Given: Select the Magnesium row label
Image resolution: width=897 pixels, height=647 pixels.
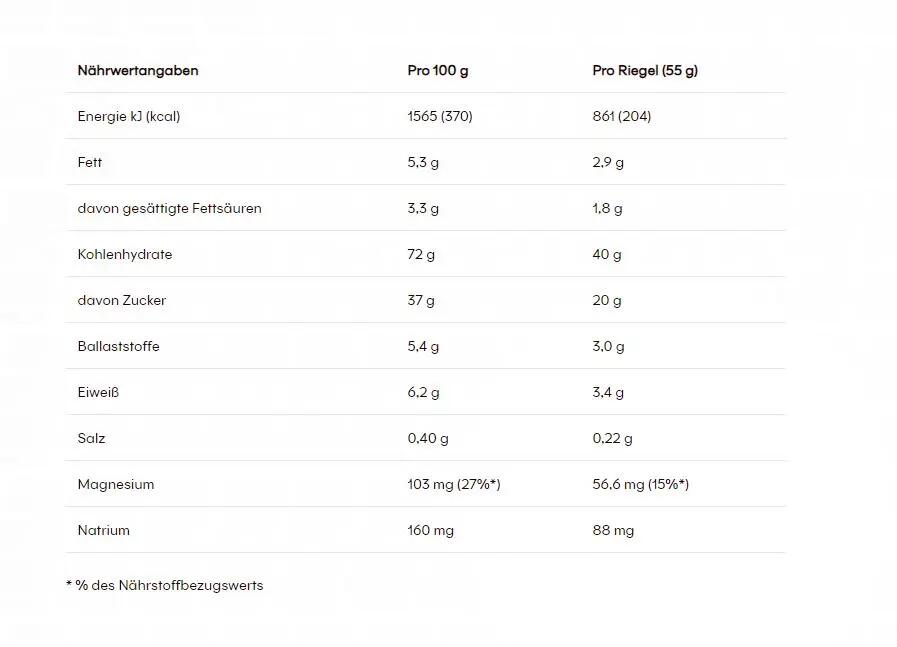Looking at the screenshot, I should [116, 485].
